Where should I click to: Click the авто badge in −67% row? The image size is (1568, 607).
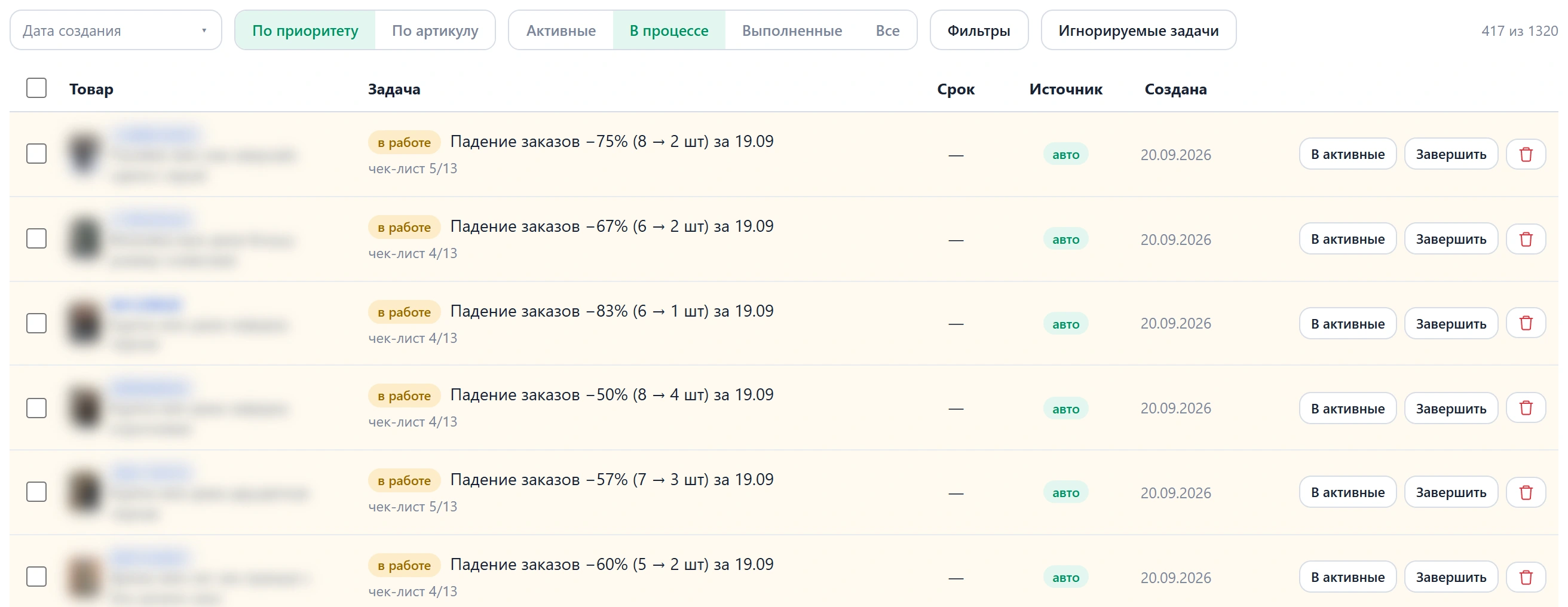pos(1065,239)
